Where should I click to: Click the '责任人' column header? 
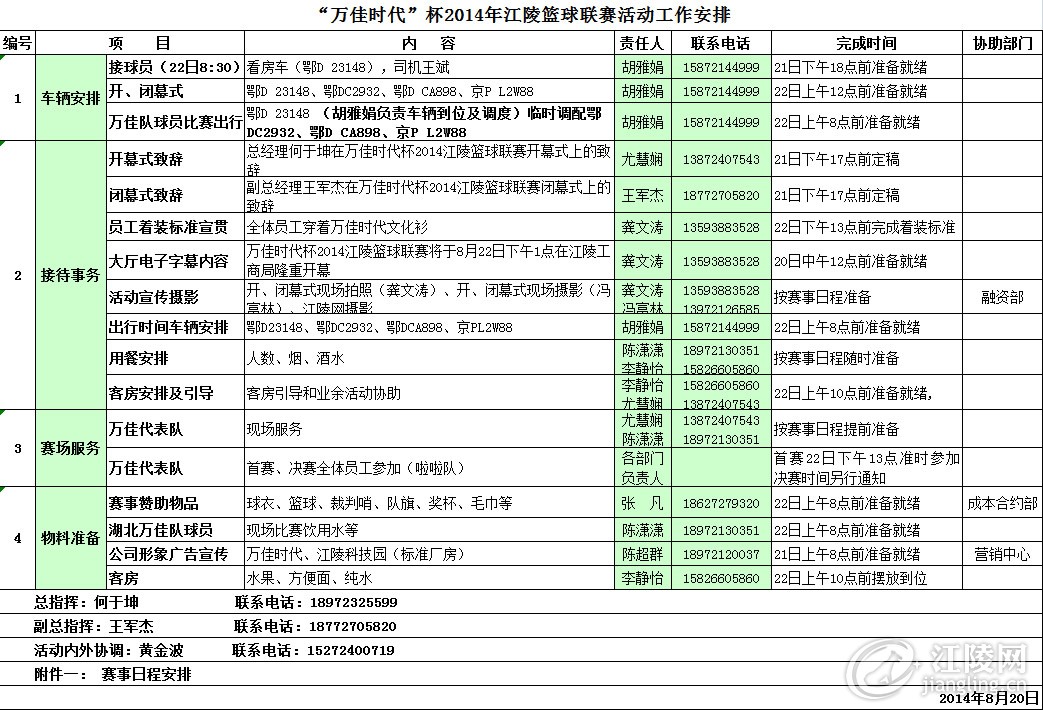(x=642, y=43)
